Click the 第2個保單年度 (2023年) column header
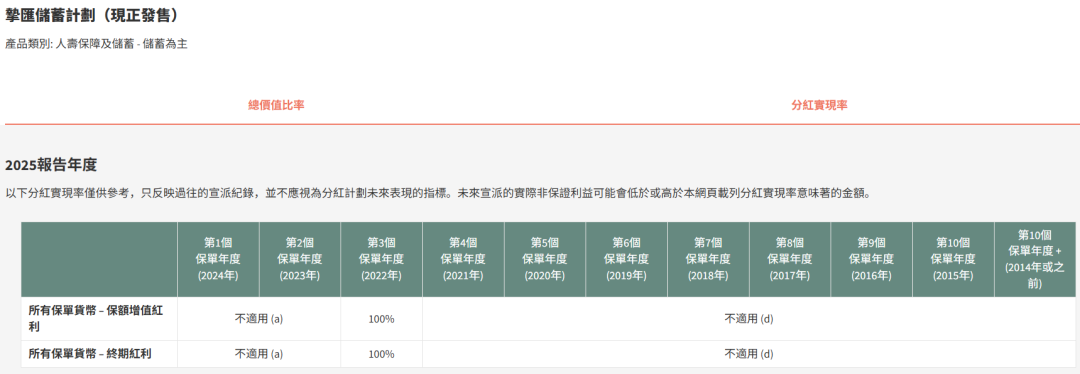This screenshot has width=1080, height=374. tap(300, 259)
